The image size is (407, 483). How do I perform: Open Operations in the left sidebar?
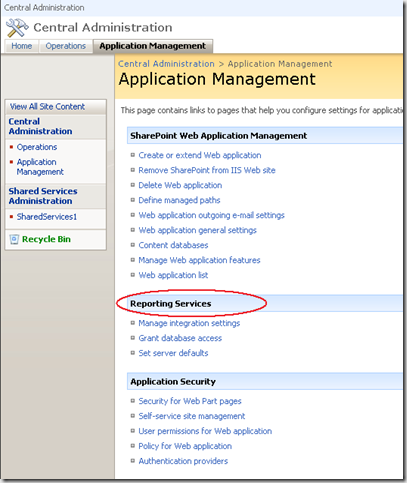pyautogui.click(x=37, y=147)
